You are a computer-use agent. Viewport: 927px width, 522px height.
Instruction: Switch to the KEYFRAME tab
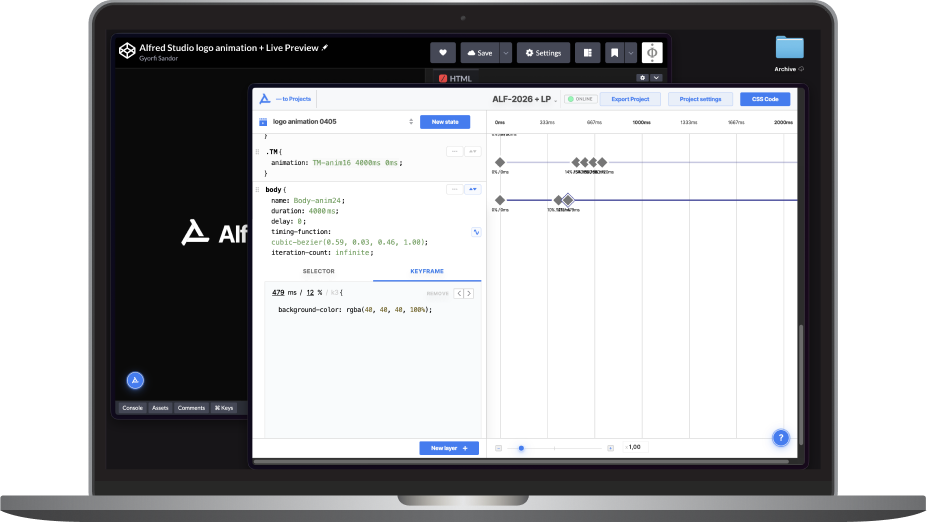coord(427,271)
